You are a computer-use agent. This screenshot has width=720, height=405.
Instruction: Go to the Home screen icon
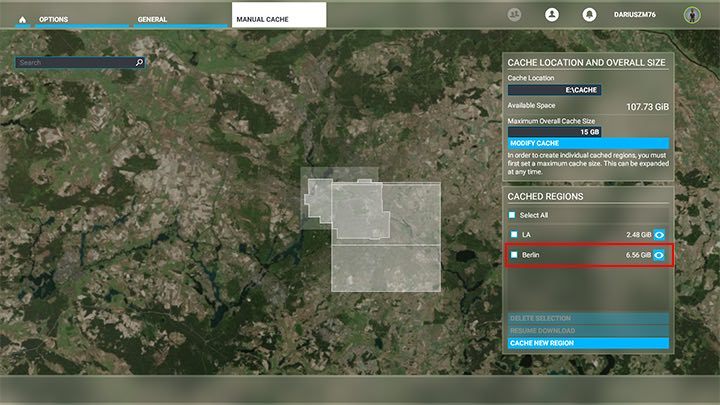[x=21, y=19]
